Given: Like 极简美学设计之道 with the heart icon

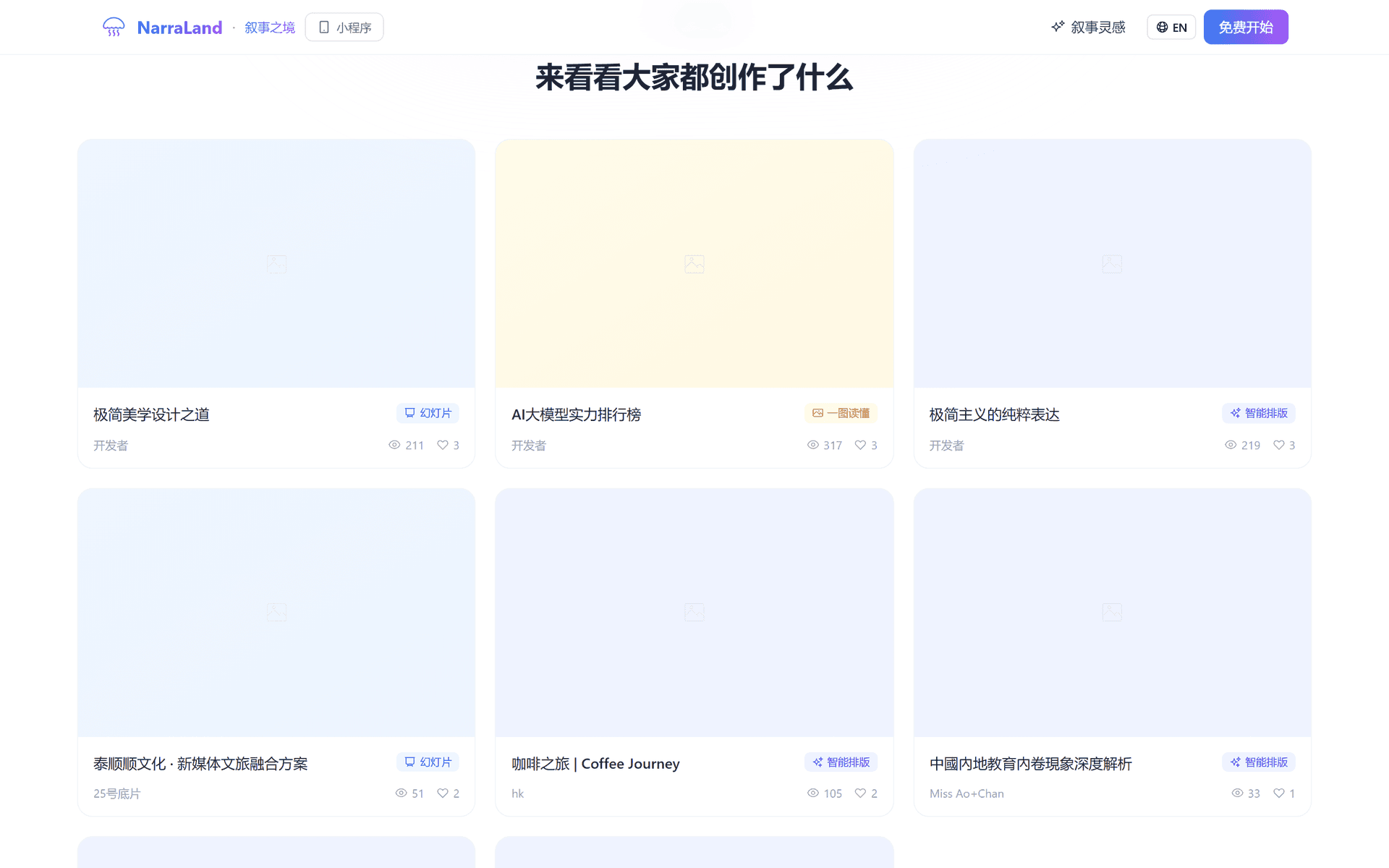Looking at the screenshot, I should pos(443,445).
